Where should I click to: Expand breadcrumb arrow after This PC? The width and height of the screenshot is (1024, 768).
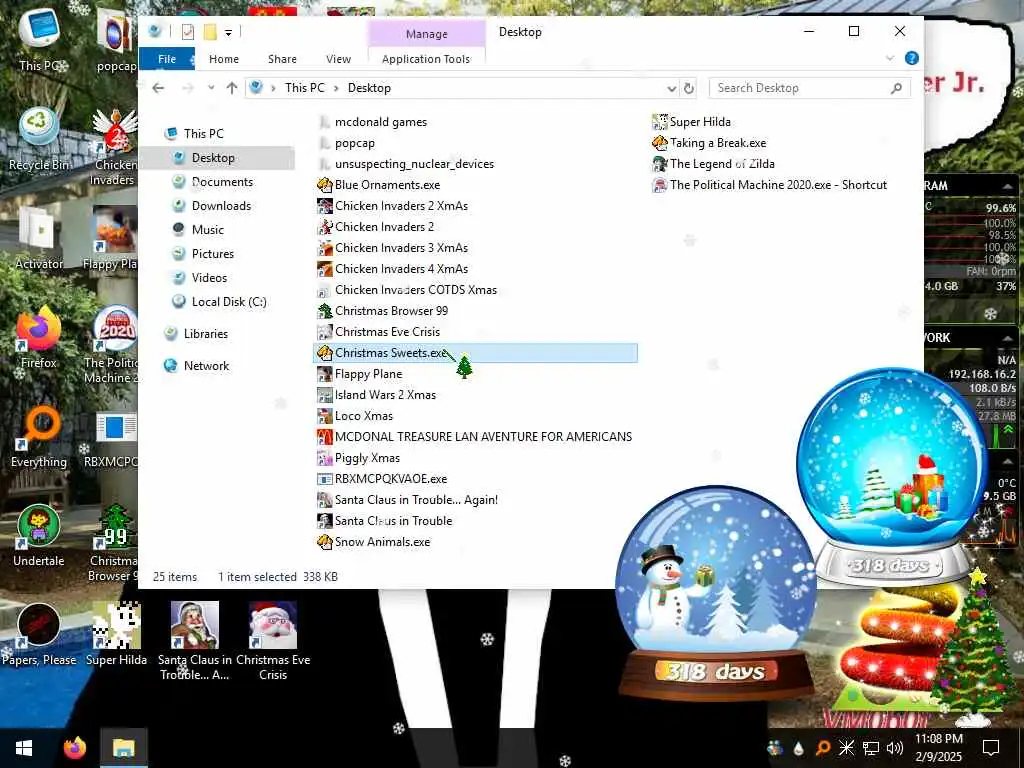[336, 88]
